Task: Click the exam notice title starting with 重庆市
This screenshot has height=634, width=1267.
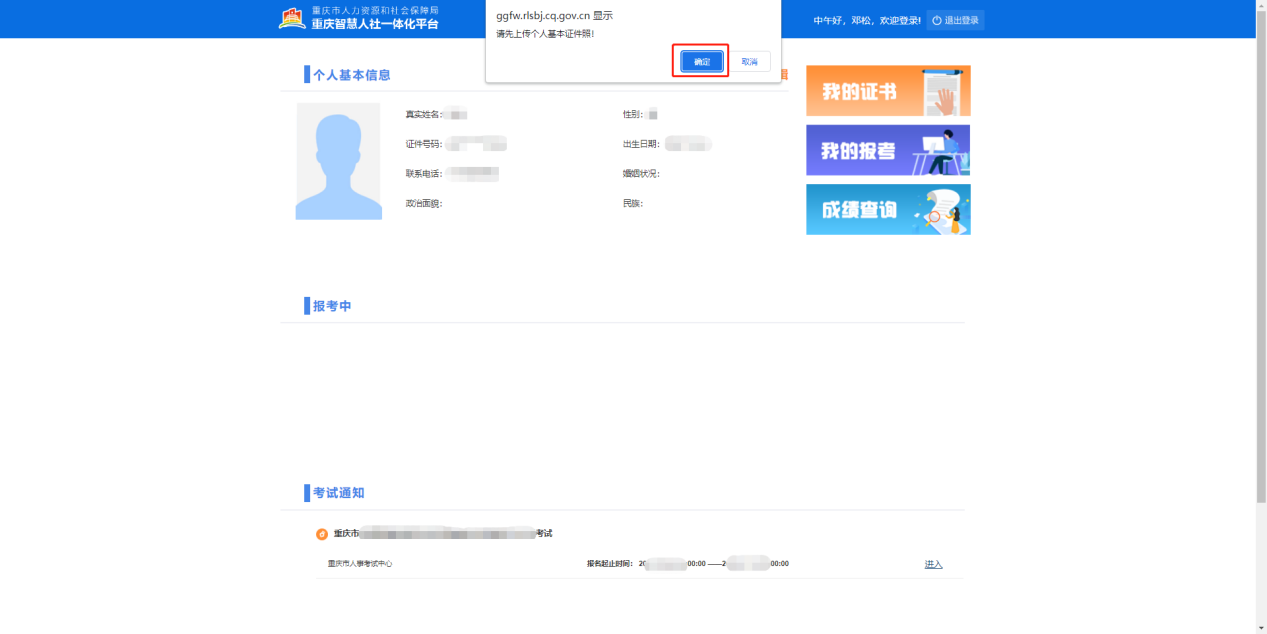Action: click(x=442, y=534)
